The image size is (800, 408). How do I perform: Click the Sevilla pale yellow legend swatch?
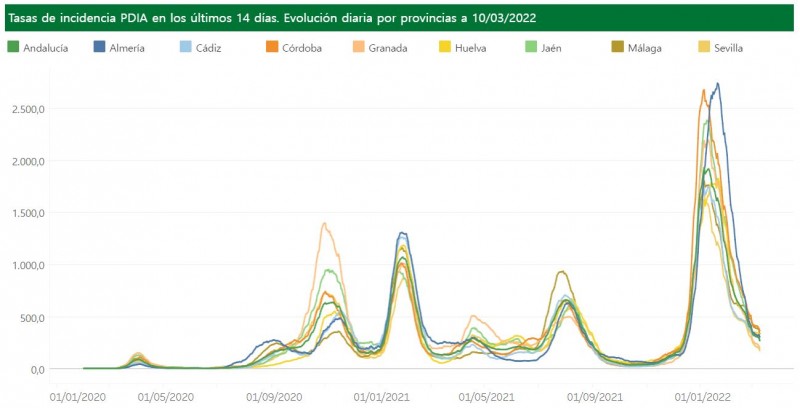[x=704, y=47]
